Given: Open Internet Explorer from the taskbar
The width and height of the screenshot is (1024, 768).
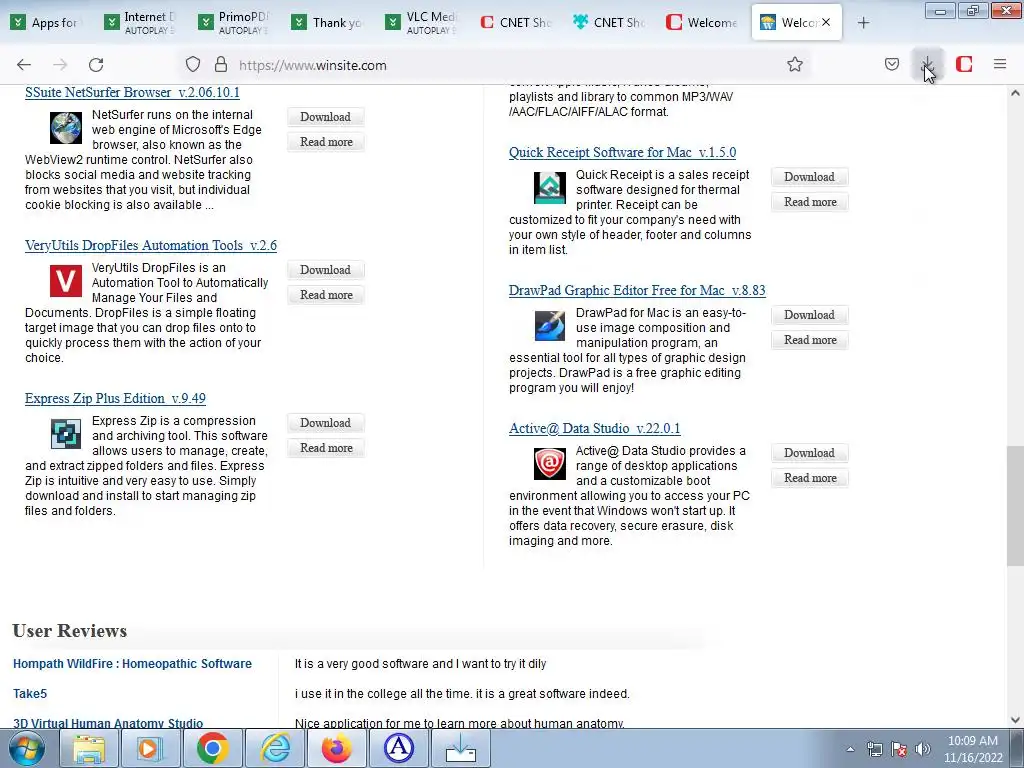Looking at the screenshot, I should tap(275, 748).
